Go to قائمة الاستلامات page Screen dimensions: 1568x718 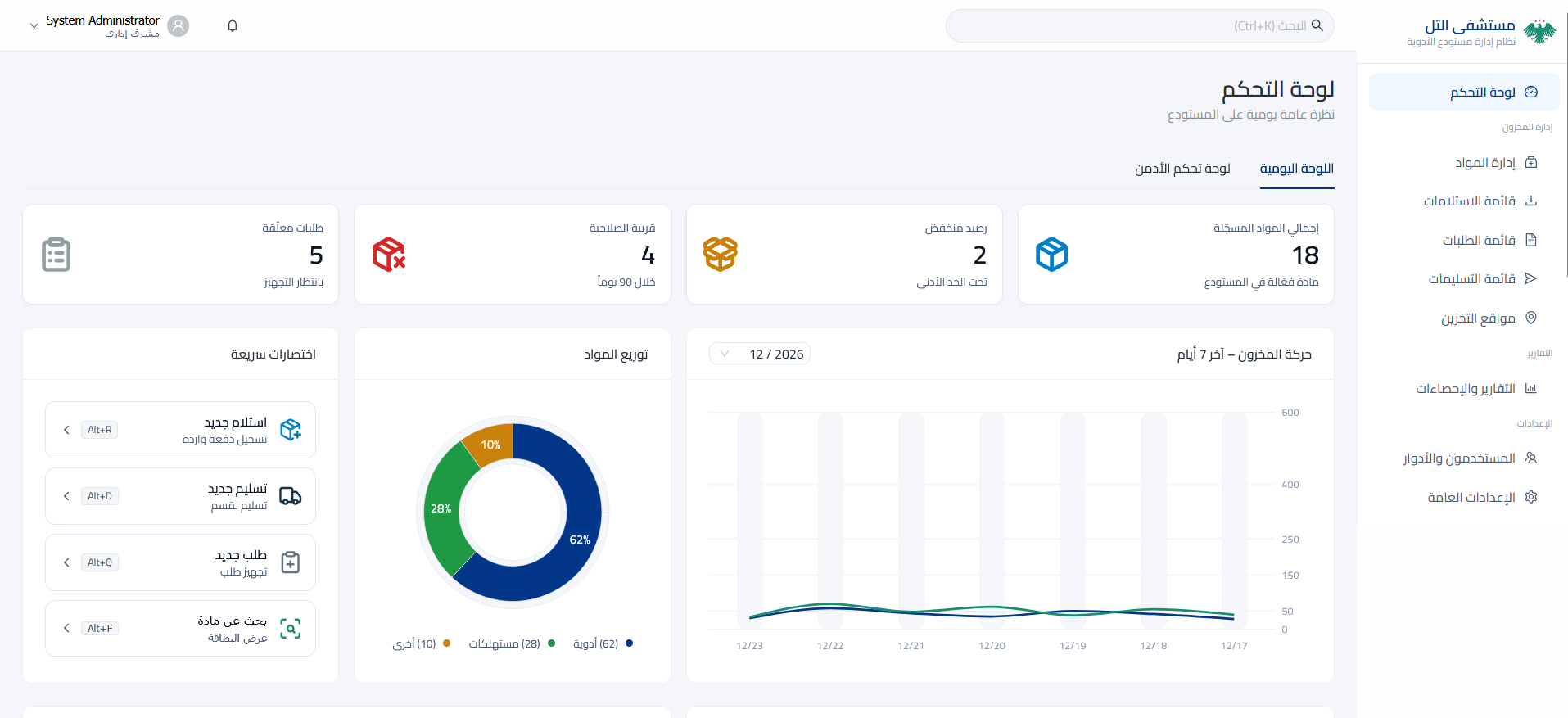click(x=1464, y=201)
